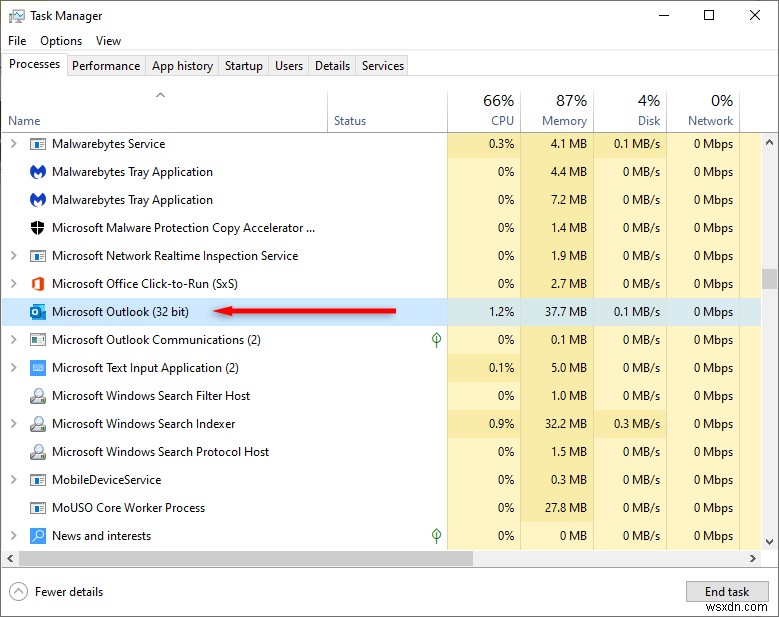Image resolution: width=779 pixels, height=617 pixels.
Task: Sort processes by the Name column header
Action: tap(164, 111)
